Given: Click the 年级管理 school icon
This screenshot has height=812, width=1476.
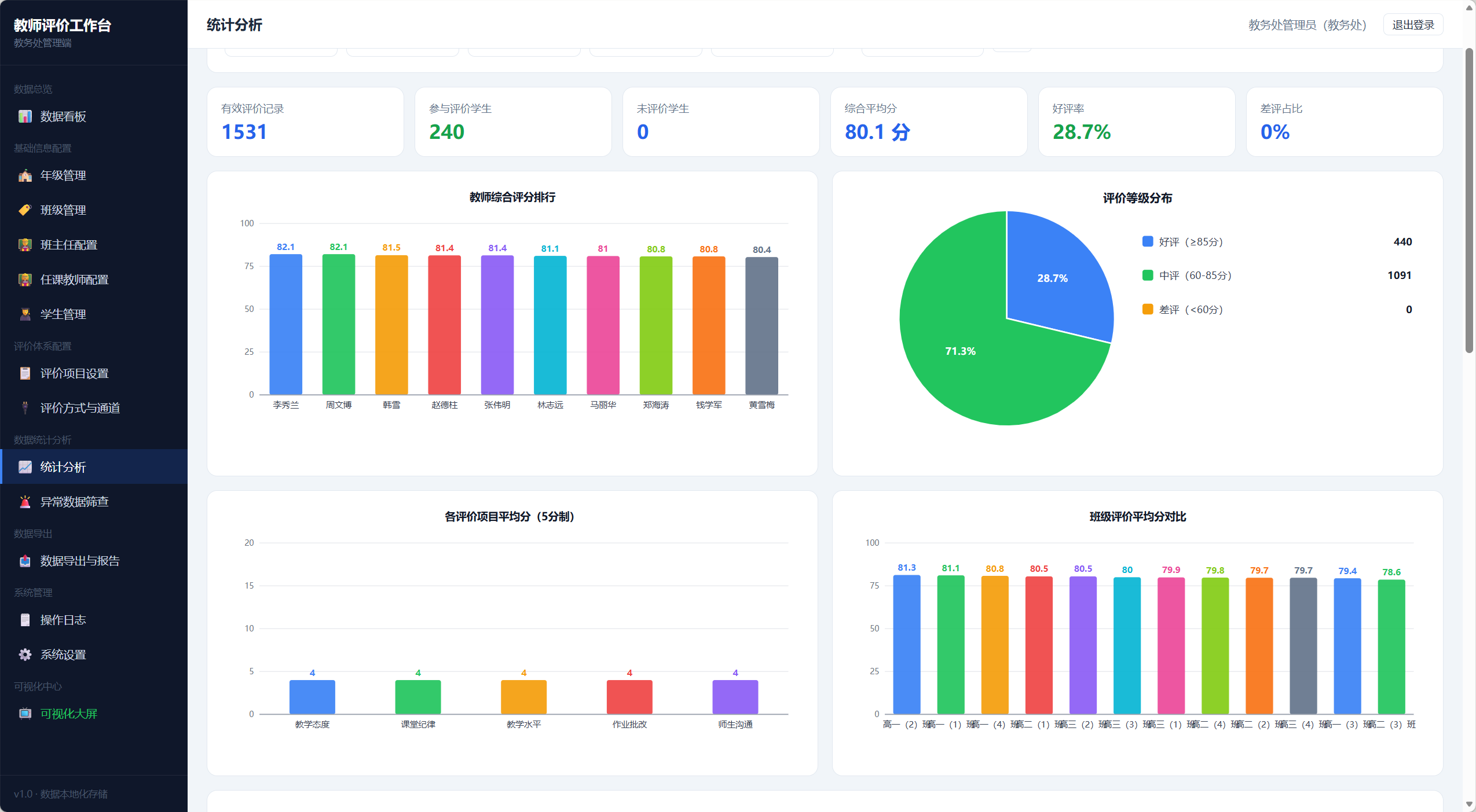Looking at the screenshot, I should click(x=25, y=175).
